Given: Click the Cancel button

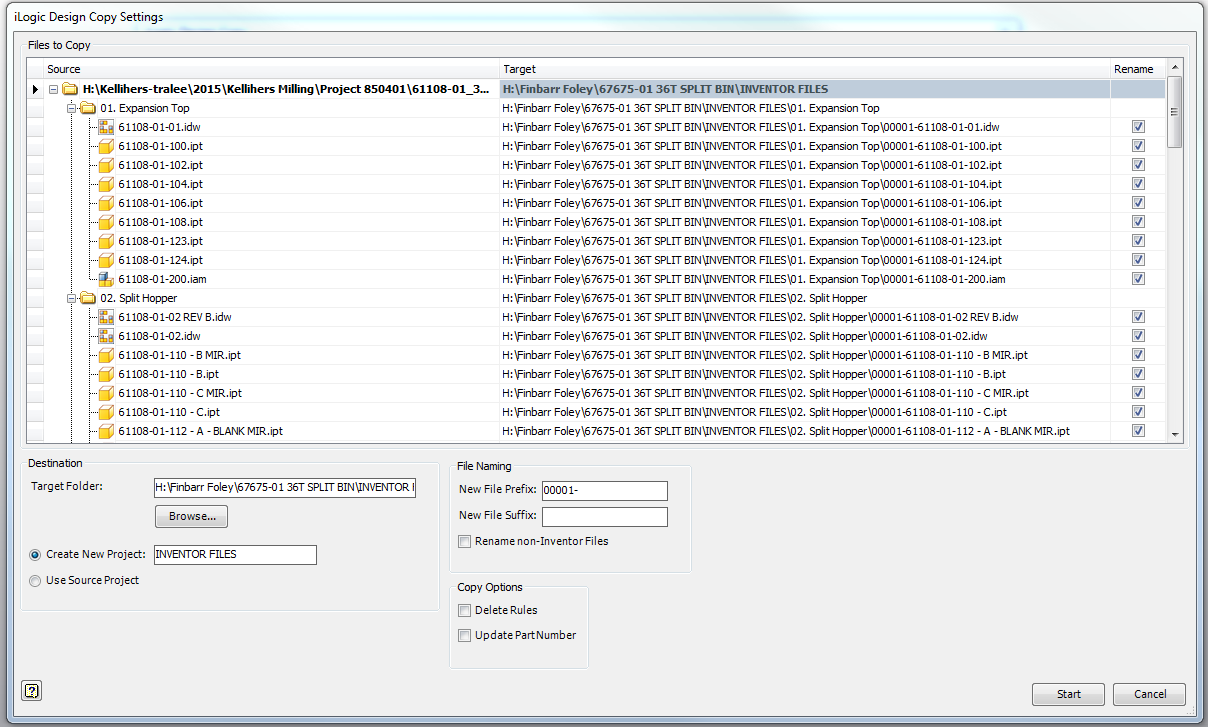Looking at the screenshot, I should (1150, 694).
